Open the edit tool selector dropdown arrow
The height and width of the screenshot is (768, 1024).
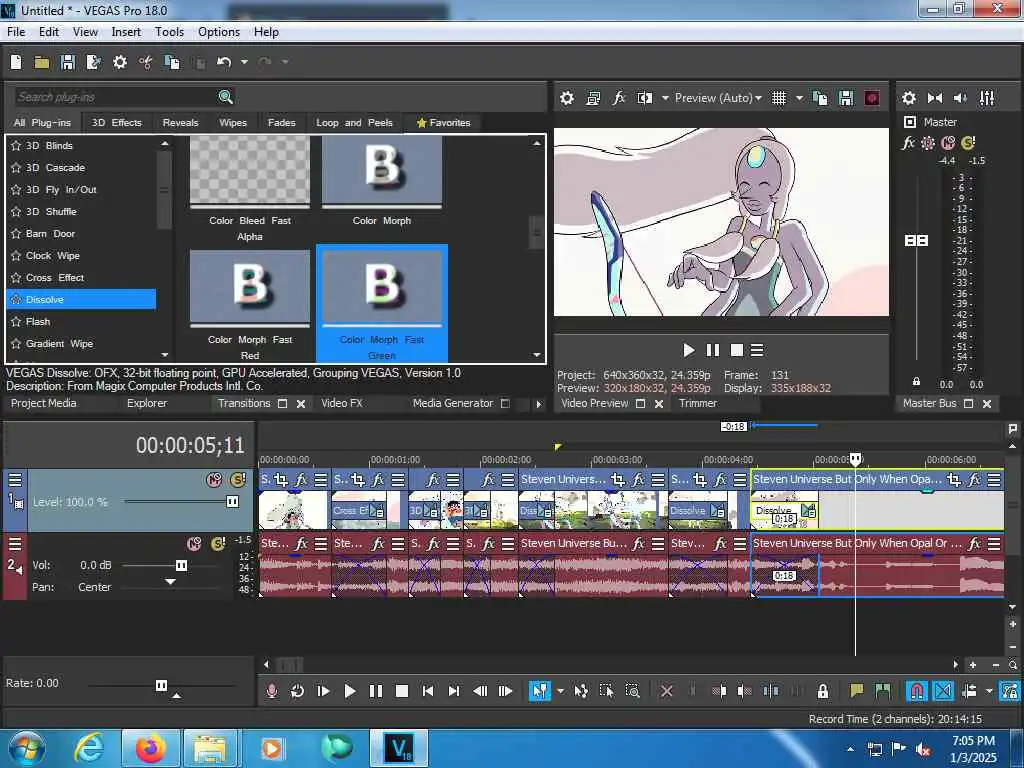[x=560, y=690]
